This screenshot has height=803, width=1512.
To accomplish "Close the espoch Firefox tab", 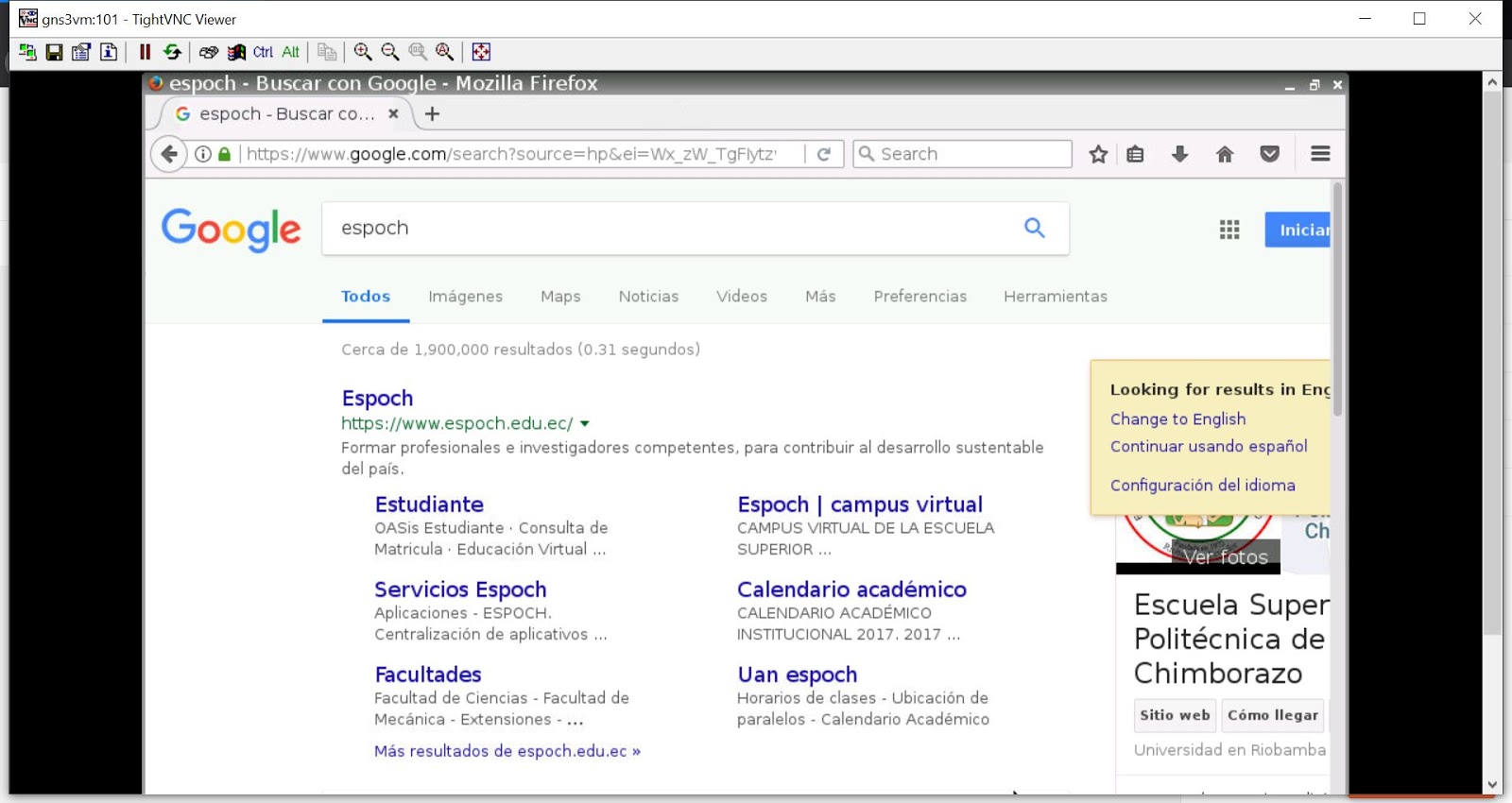I will pos(393,113).
